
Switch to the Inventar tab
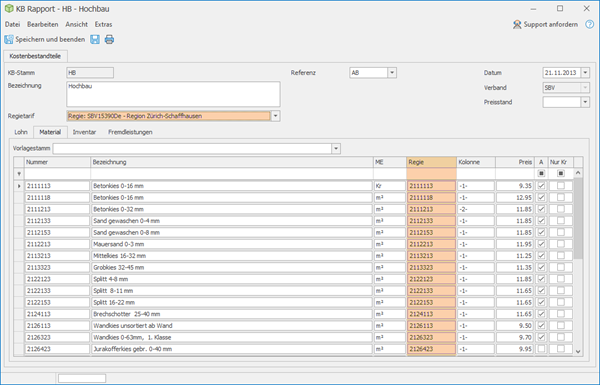(84, 132)
